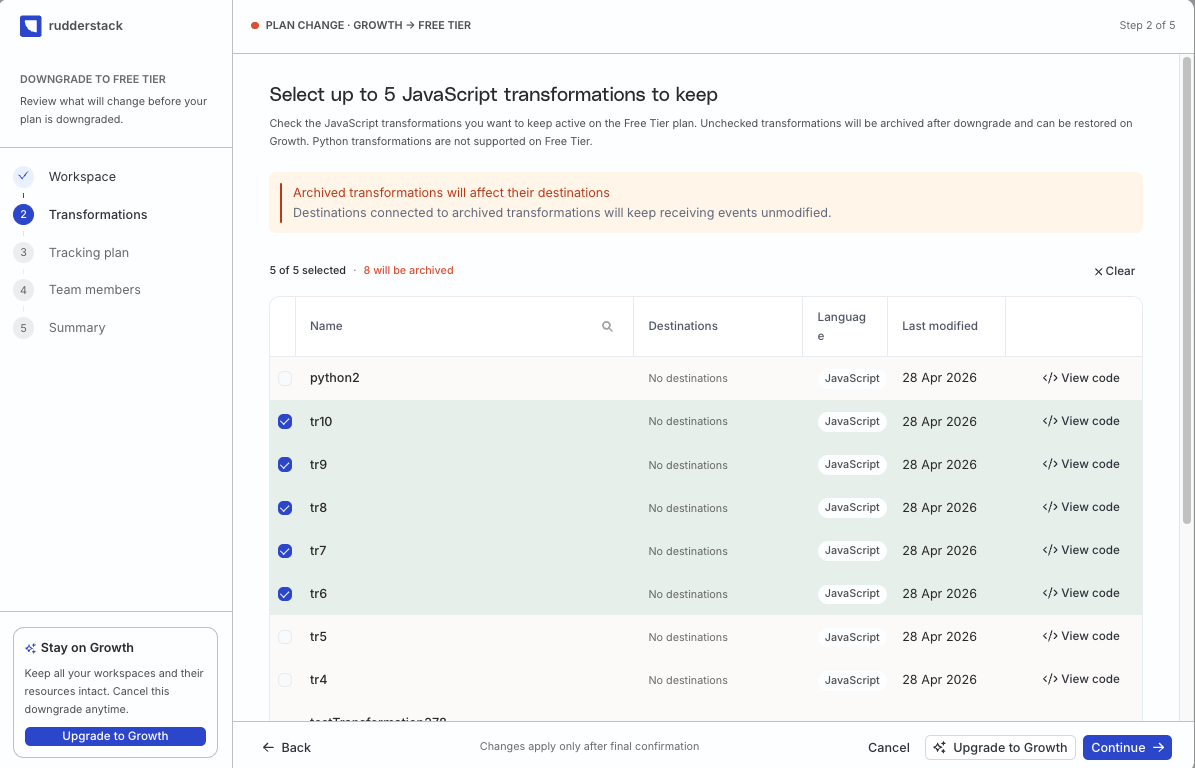This screenshot has width=1195, height=768.
Task: Clear all selected transformations
Action: 1114,271
